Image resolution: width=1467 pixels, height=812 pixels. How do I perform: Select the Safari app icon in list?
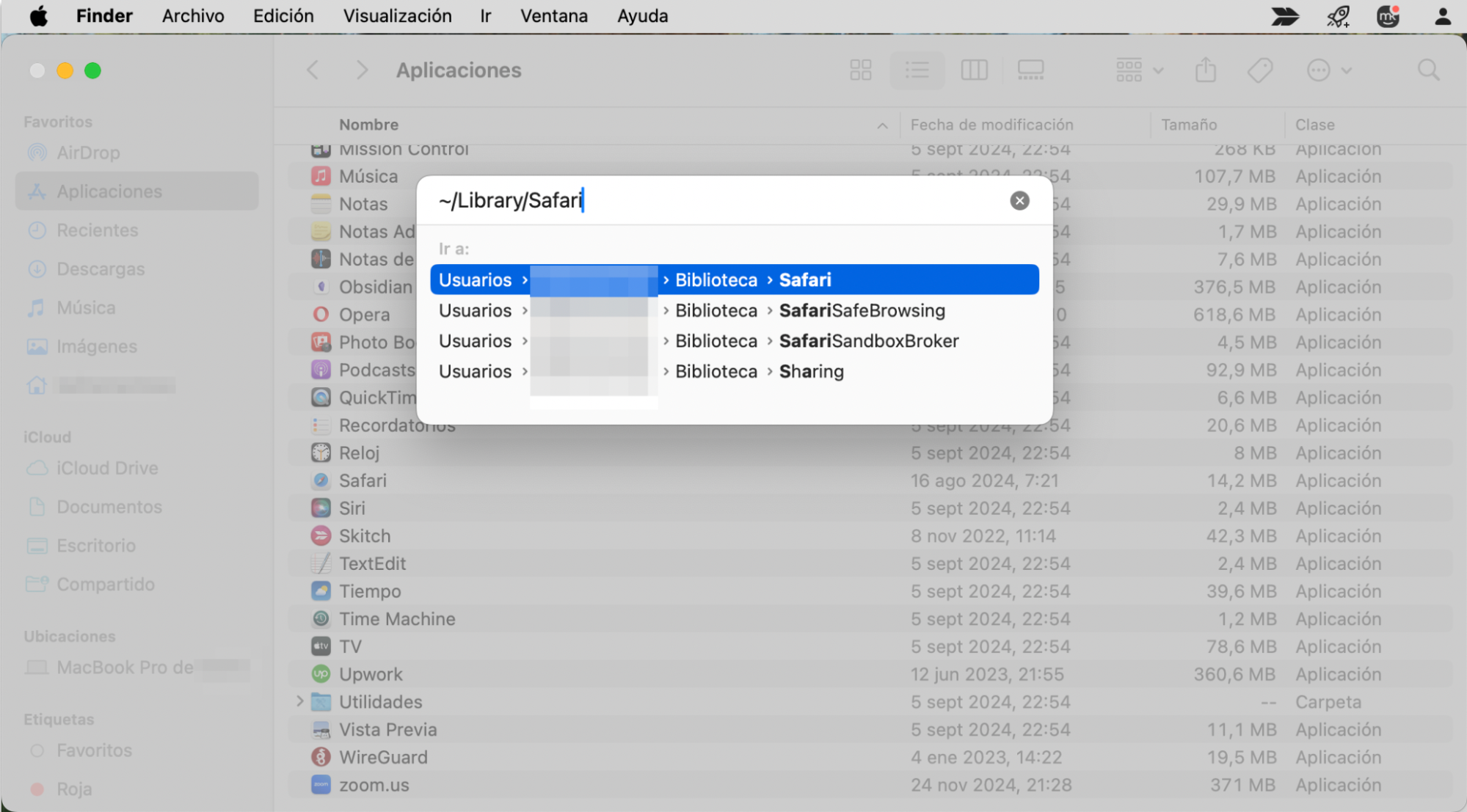[x=321, y=480]
